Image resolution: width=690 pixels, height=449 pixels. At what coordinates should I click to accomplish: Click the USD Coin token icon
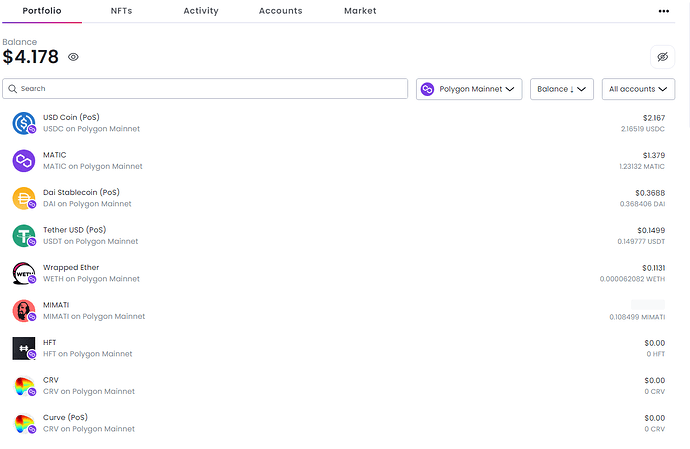point(24,123)
